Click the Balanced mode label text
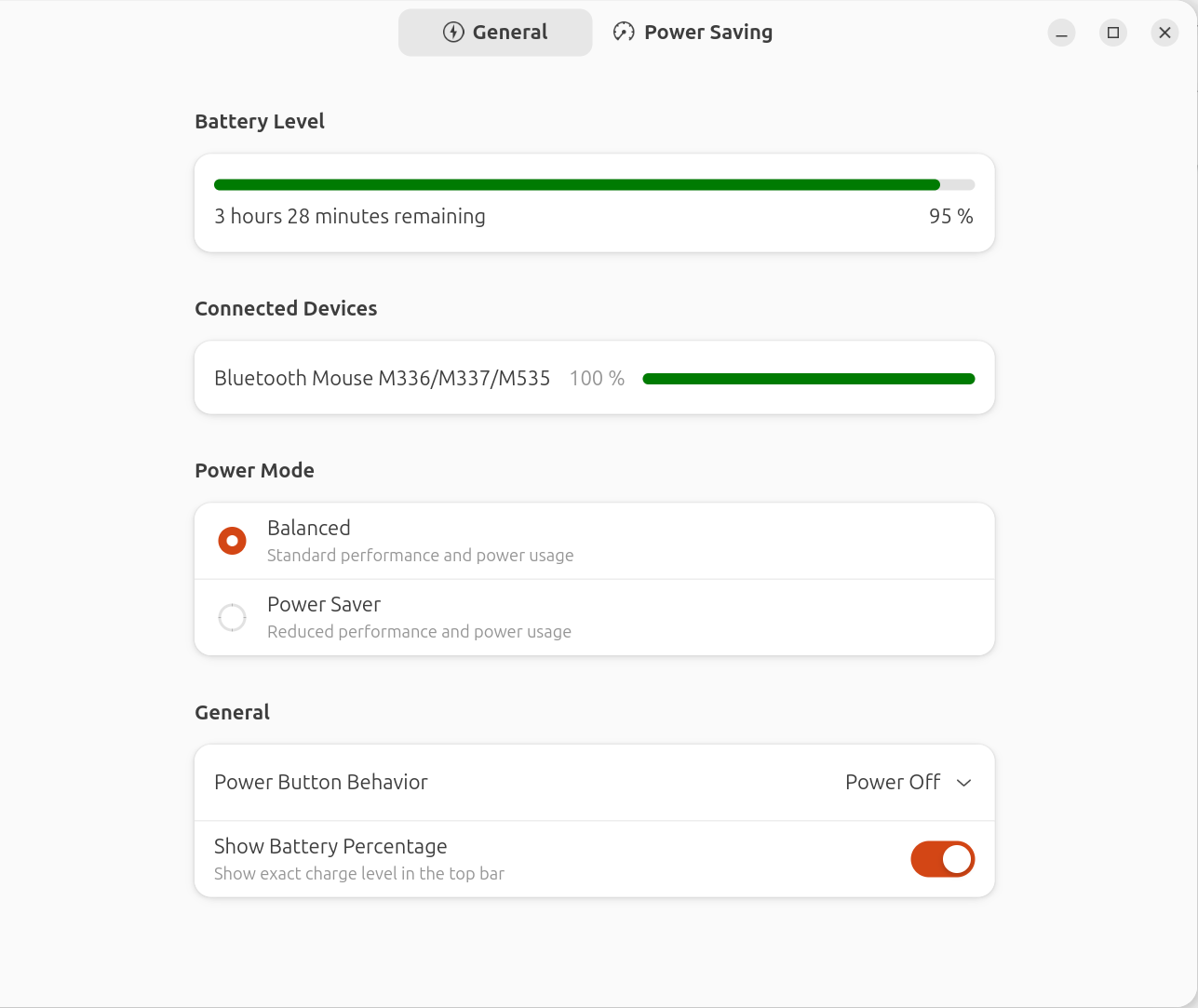The image size is (1198, 1008). pyautogui.click(x=309, y=528)
